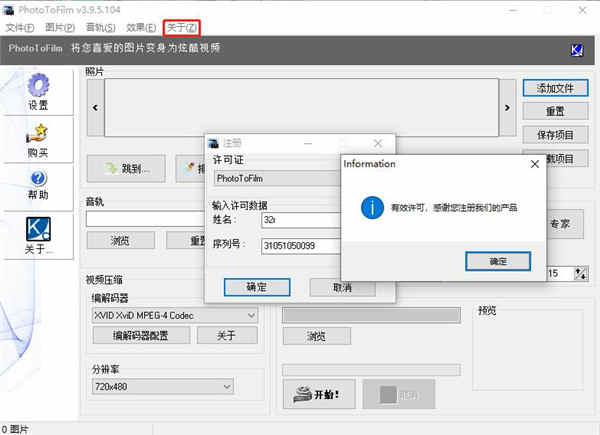Click the 预览 preview area
600x435 pixels.
point(528,350)
